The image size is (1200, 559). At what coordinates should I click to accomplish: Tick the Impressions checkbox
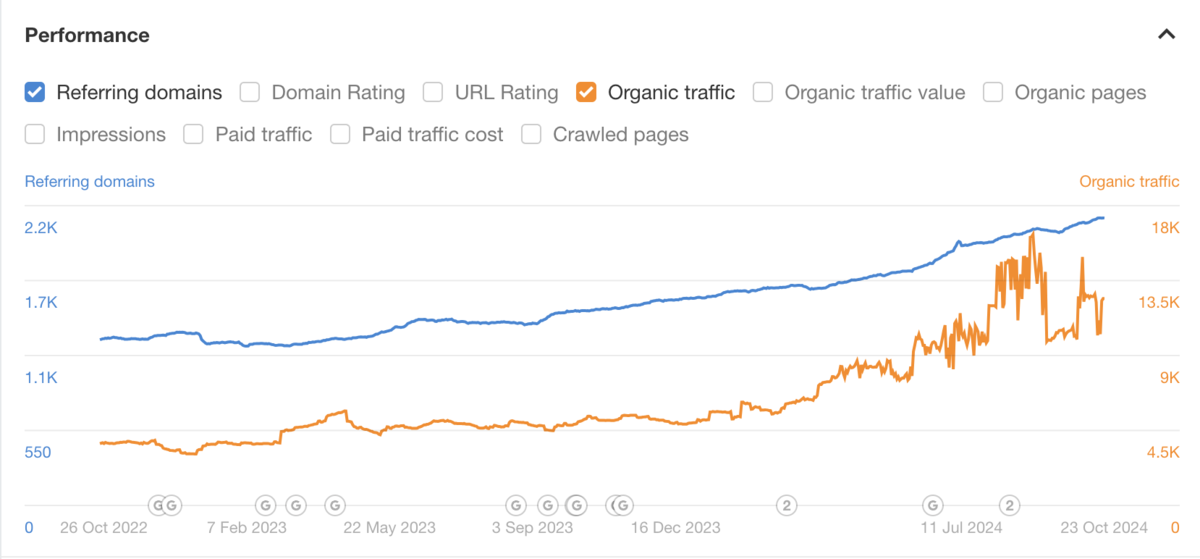pyautogui.click(x=35, y=134)
